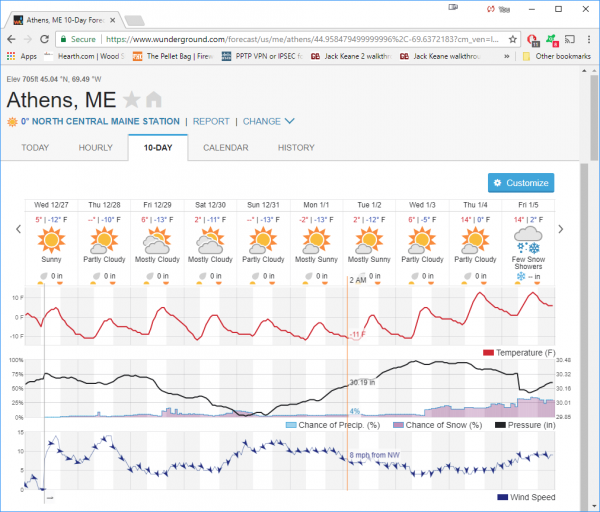Image resolution: width=600 pixels, height=512 pixels.
Task: Click the Customize button
Action: pos(520,183)
